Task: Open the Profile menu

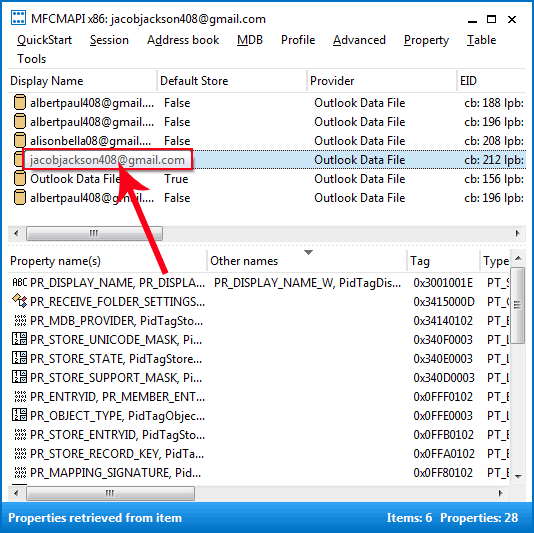Action: tap(298, 40)
